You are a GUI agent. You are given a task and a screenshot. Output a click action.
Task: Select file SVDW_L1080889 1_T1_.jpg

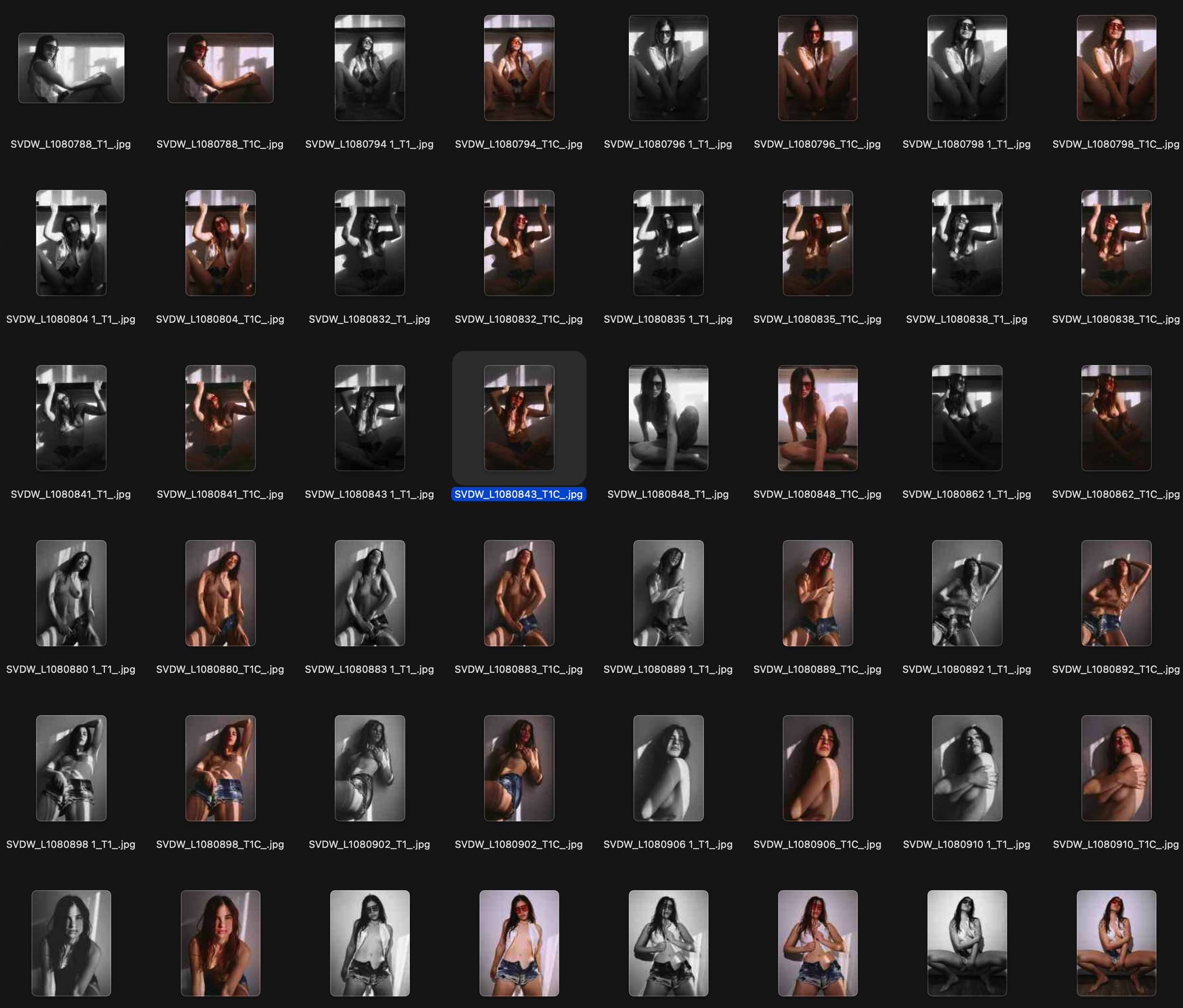coord(668,593)
